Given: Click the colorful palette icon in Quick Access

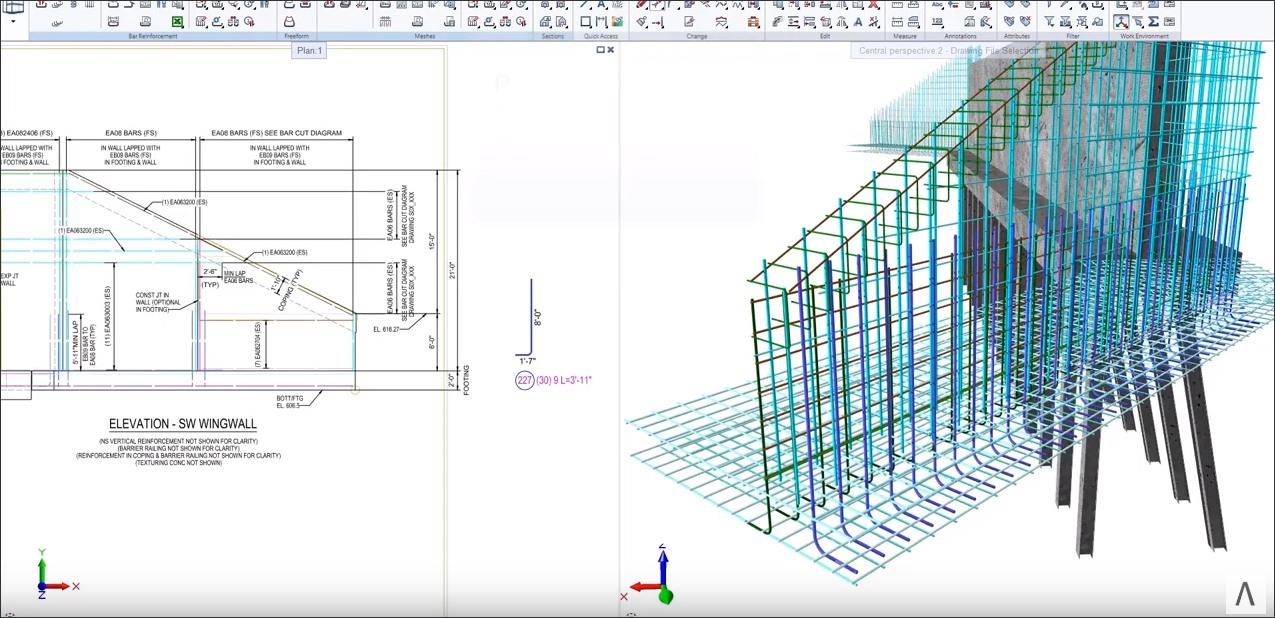Looking at the screenshot, I should click(x=617, y=22).
